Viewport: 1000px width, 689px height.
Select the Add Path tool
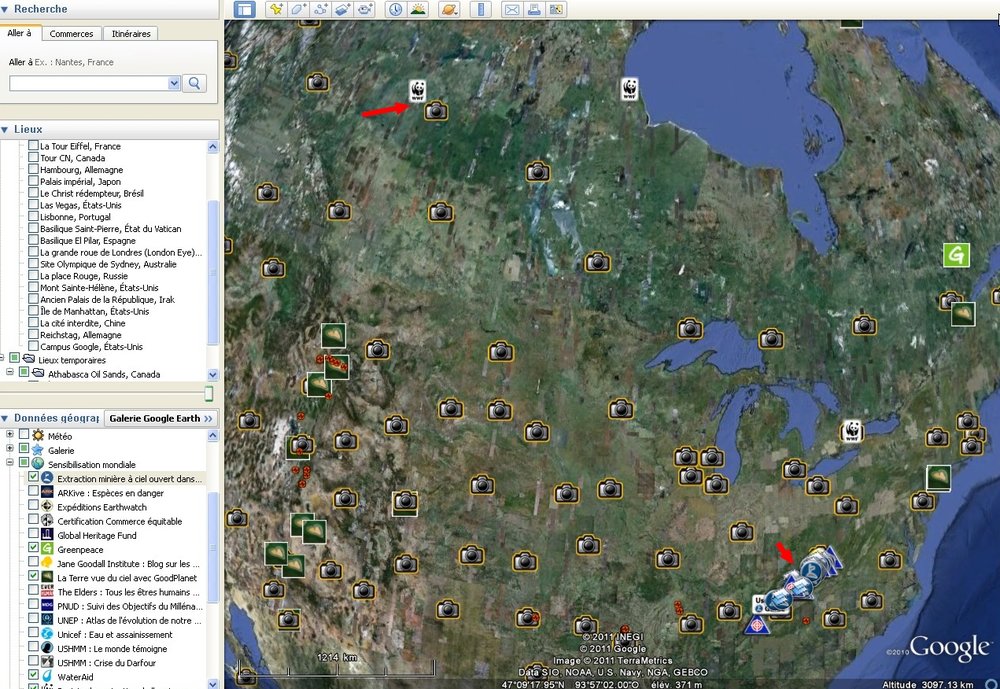point(320,9)
